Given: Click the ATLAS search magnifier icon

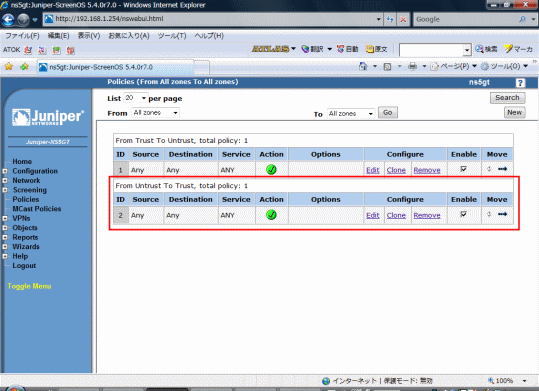Looking at the screenshot, I should 480,49.
